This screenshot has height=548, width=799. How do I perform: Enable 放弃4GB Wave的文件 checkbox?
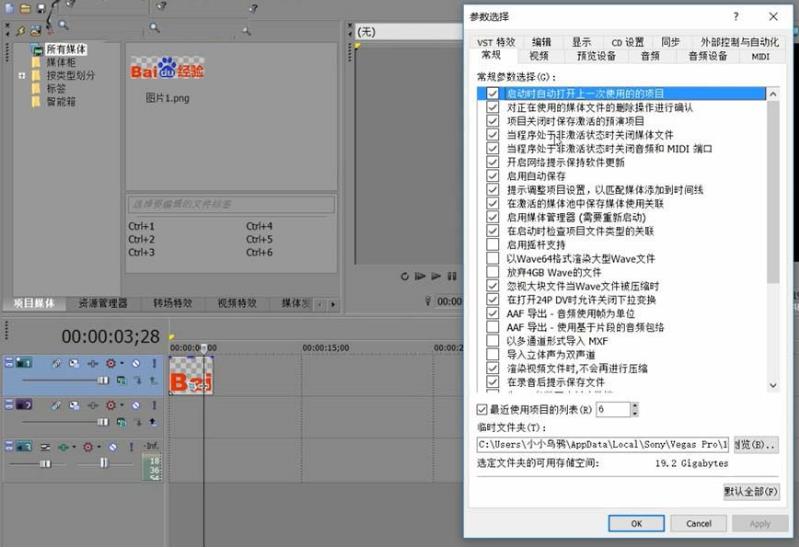pyautogui.click(x=492, y=272)
